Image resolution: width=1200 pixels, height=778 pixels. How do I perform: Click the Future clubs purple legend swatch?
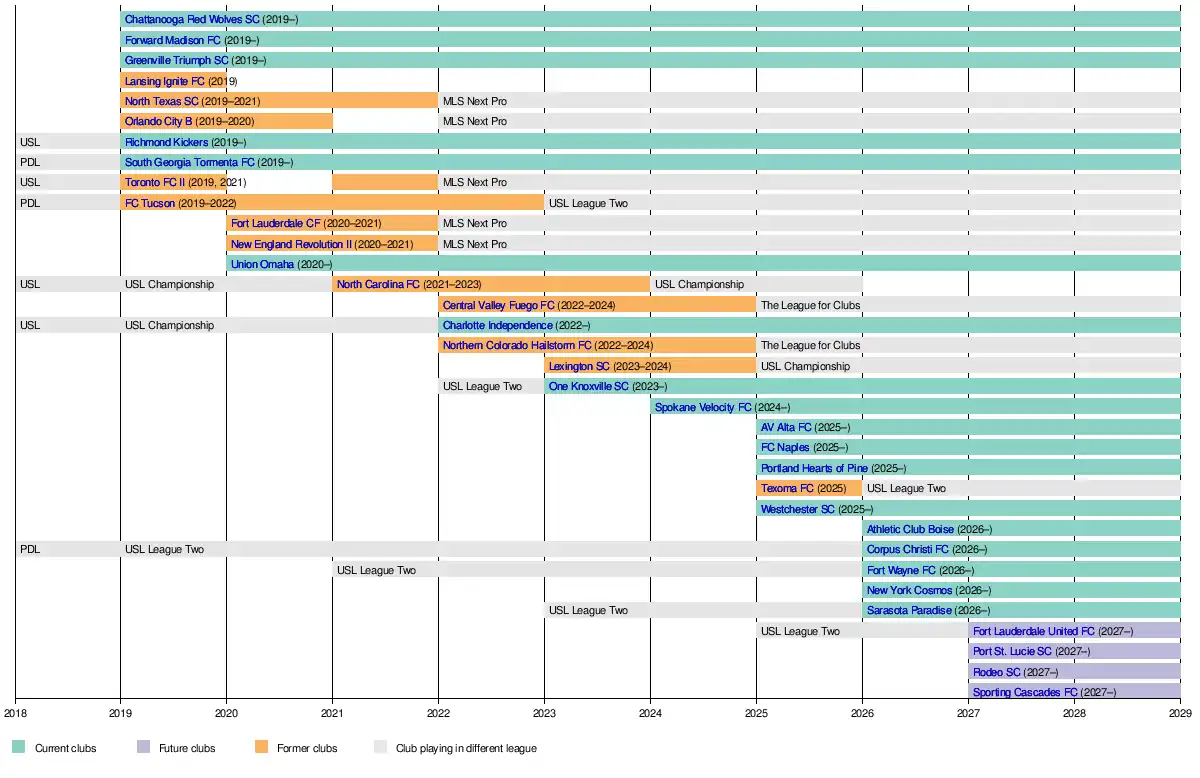click(142, 747)
